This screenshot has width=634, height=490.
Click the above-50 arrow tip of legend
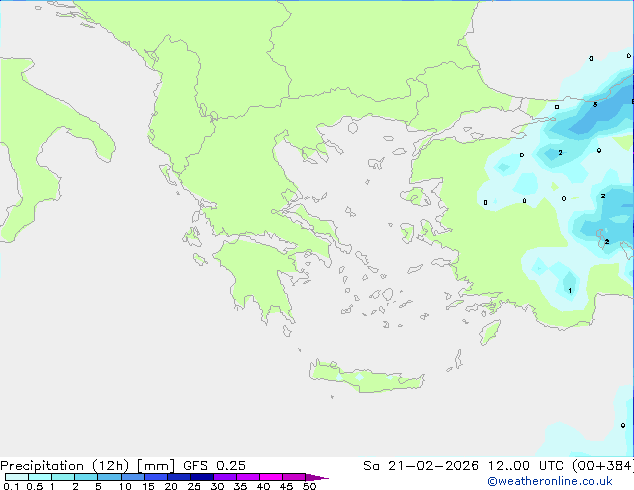[317, 477]
